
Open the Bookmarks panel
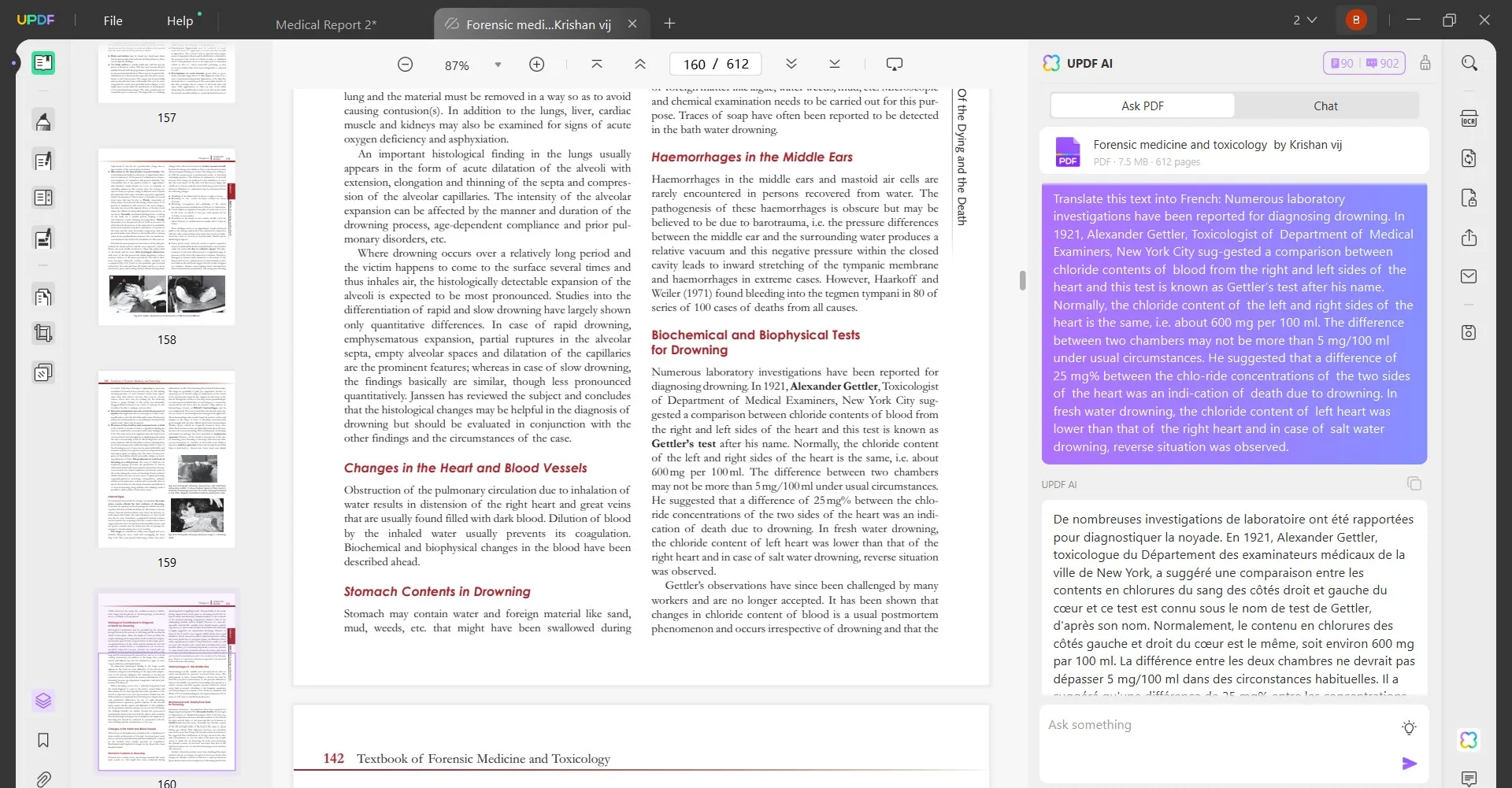43,740
